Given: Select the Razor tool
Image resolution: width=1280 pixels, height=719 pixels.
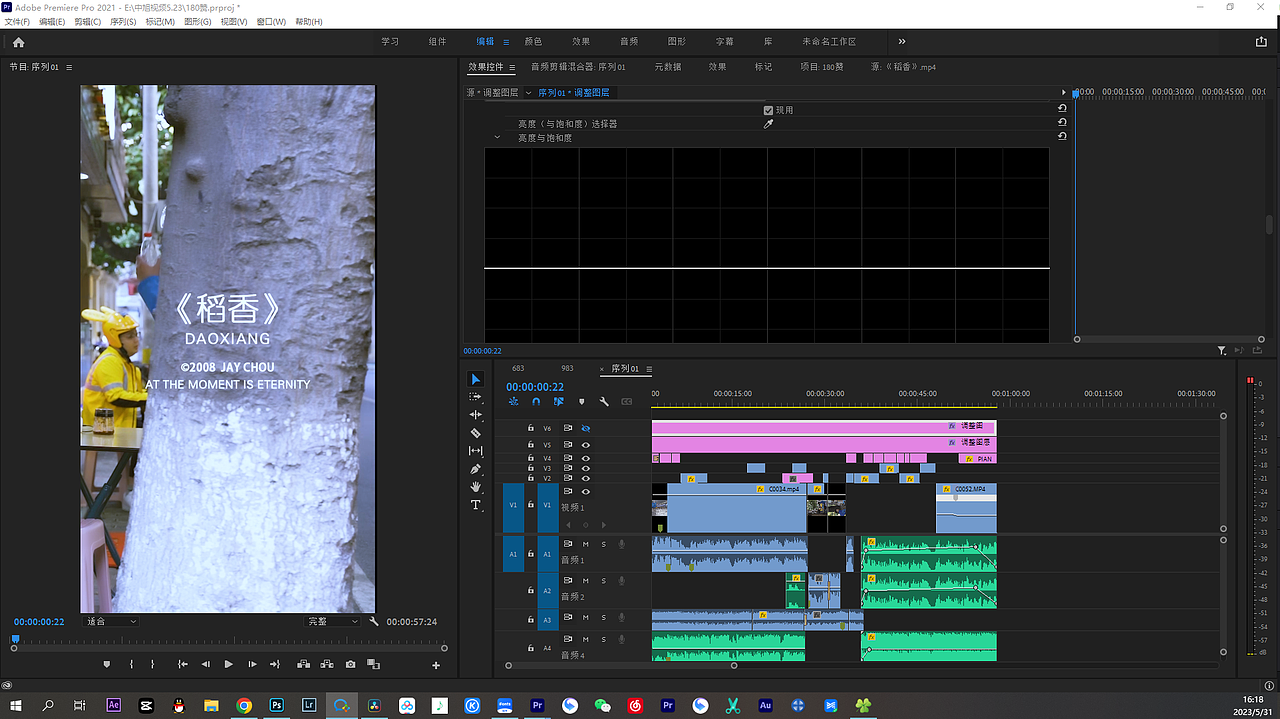Looking at the screenshot, I should [476, 433].
